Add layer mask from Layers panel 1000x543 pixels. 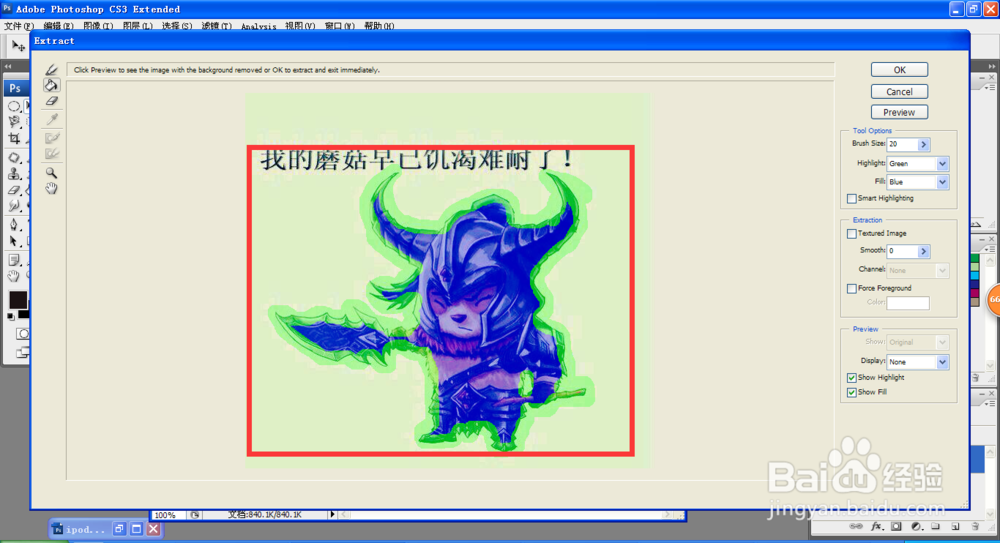897,526
